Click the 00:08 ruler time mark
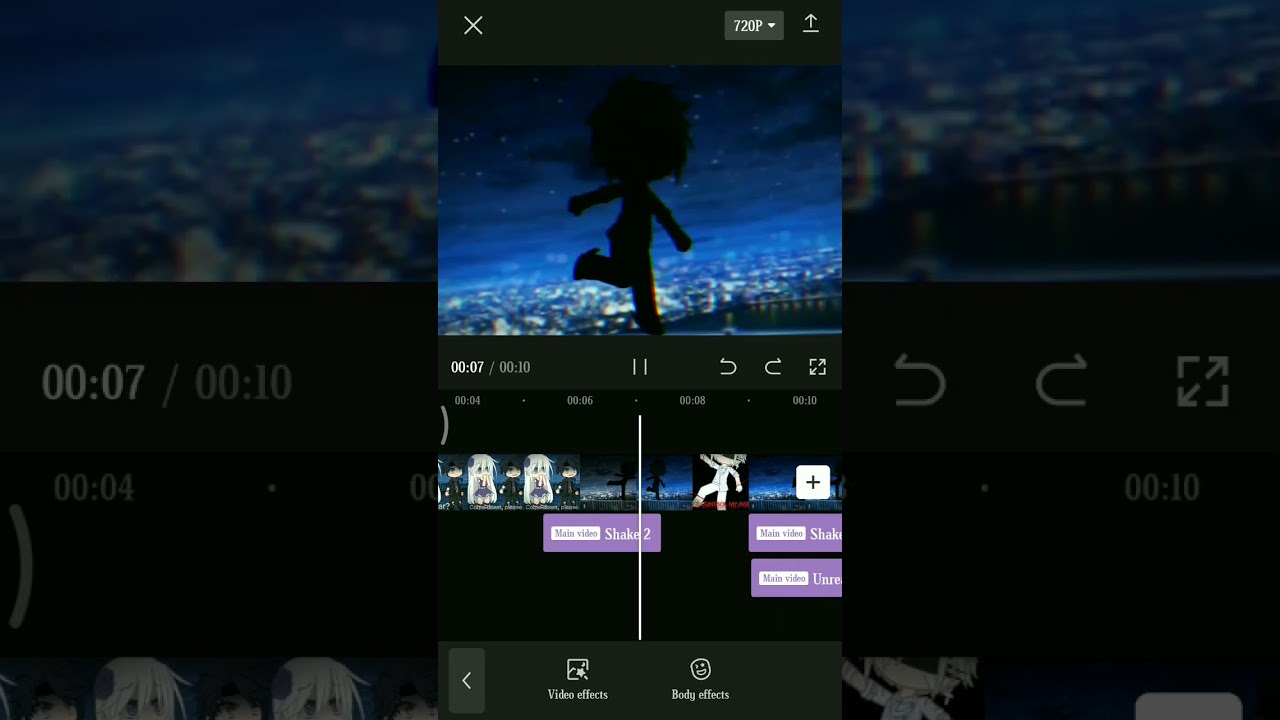The height and width of the screenshot is (720, 1280). click(x=692, y=400)
